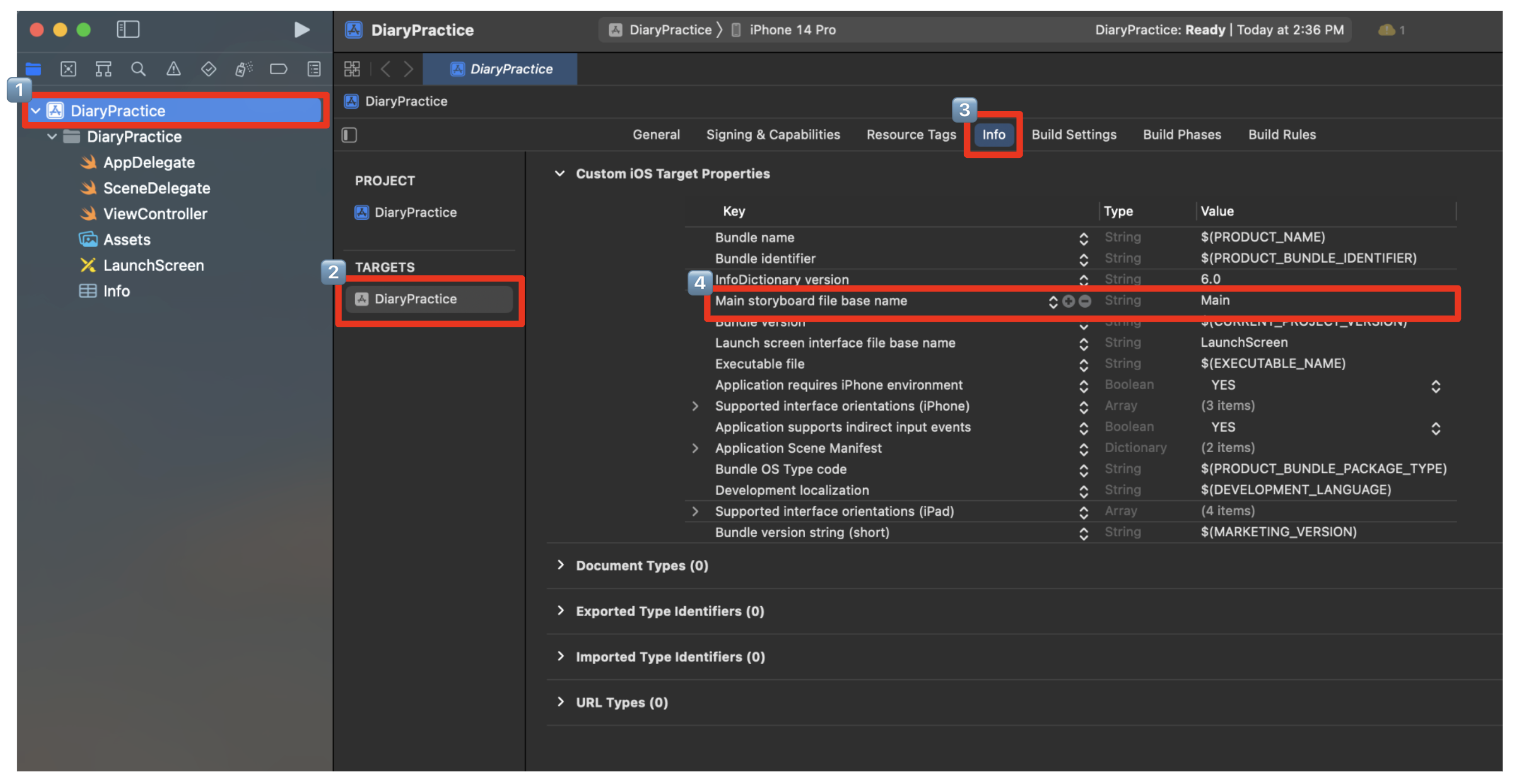Open key picker for Bundle name row
Viewport: 1519px width, 784px height.
(1083, 238)
